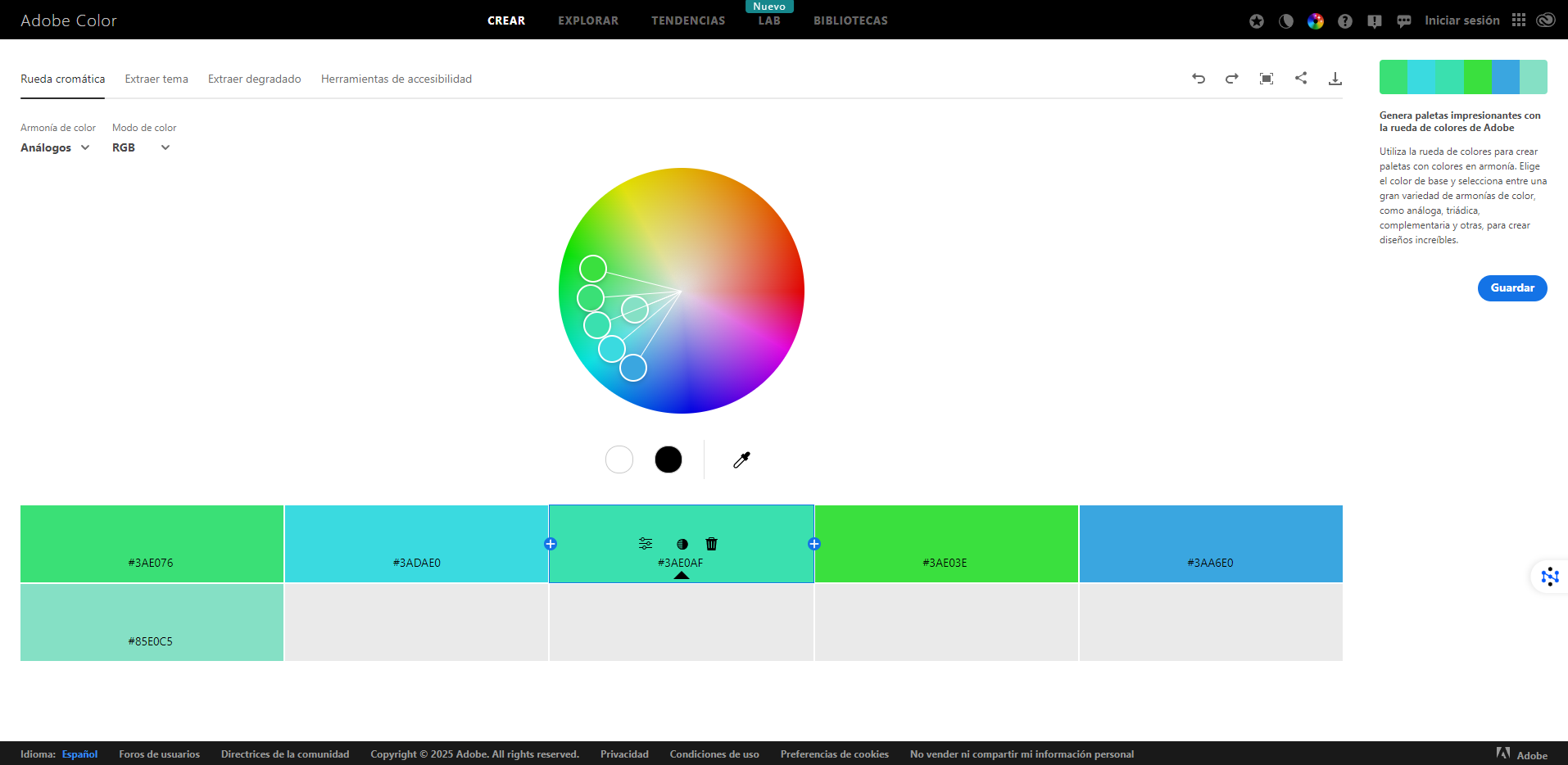This screenshot has width=1568, height=765.
Task: Switch to the Extraer tema tab
Action: point(156,79)
